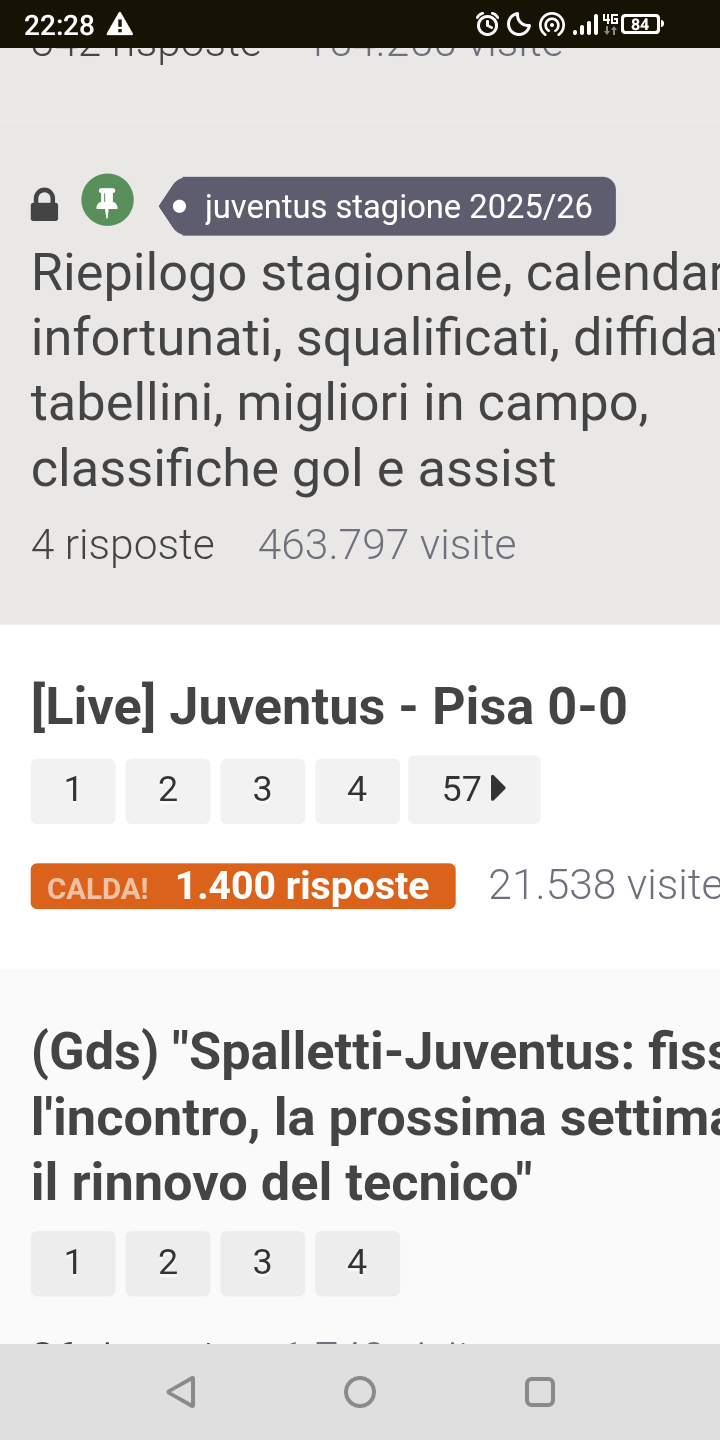Tap the battery indicator in status bar
Viewport: 720px width, 1440px height.
pyautogui.click(x=642, y=24)
